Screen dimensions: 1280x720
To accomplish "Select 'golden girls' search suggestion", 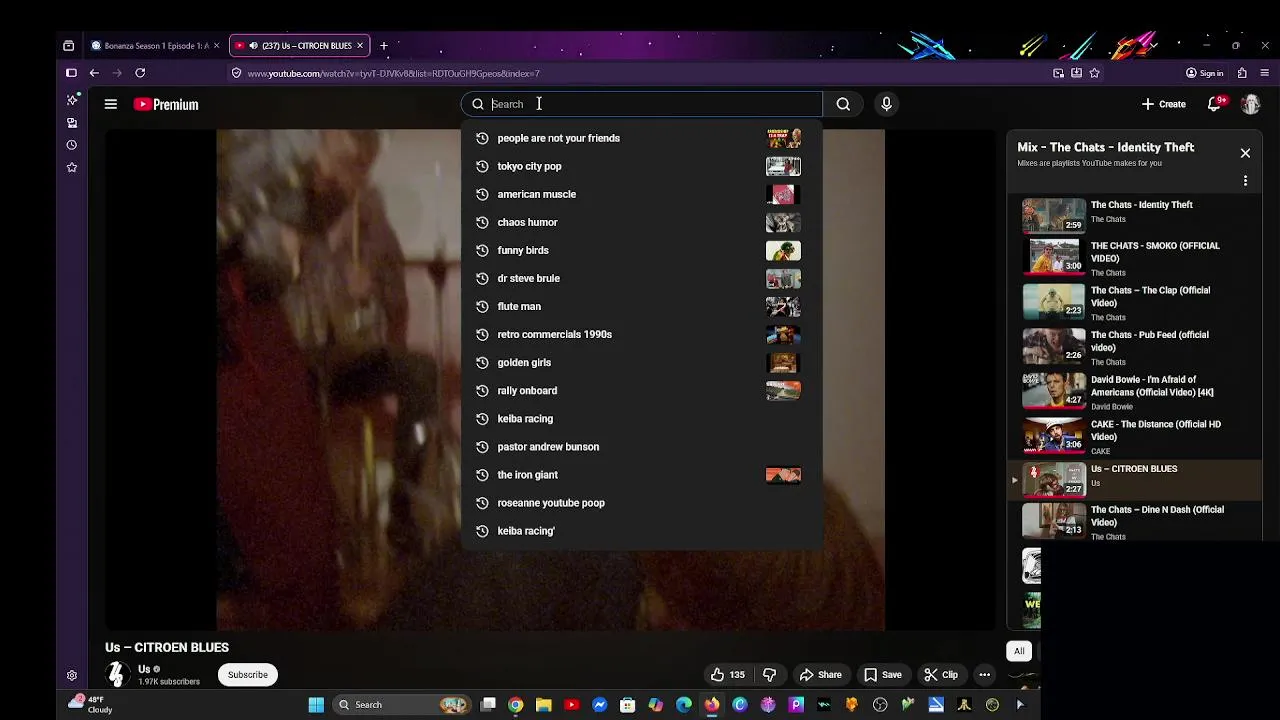I will (641, 362).
